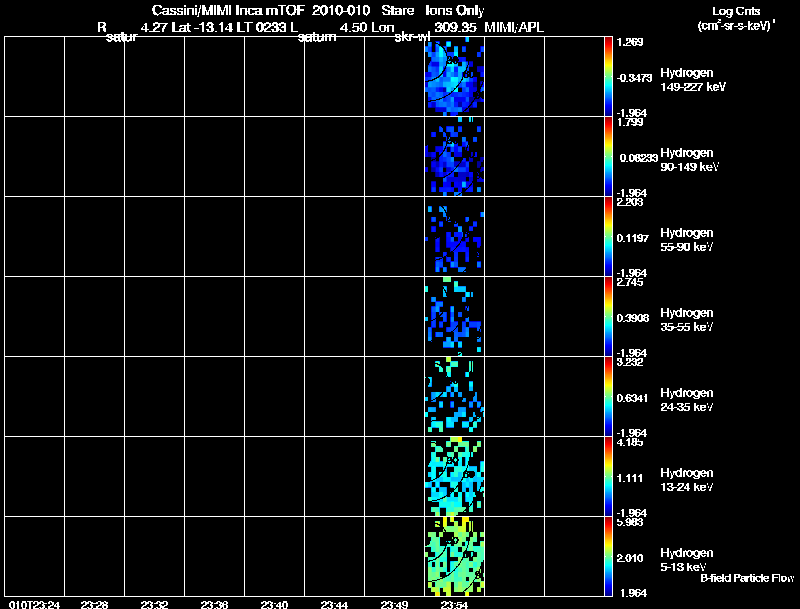Click the color bar beside Hydrogen 149-227 keV
This screenshot has height=609, width=800.
(608, 77)
